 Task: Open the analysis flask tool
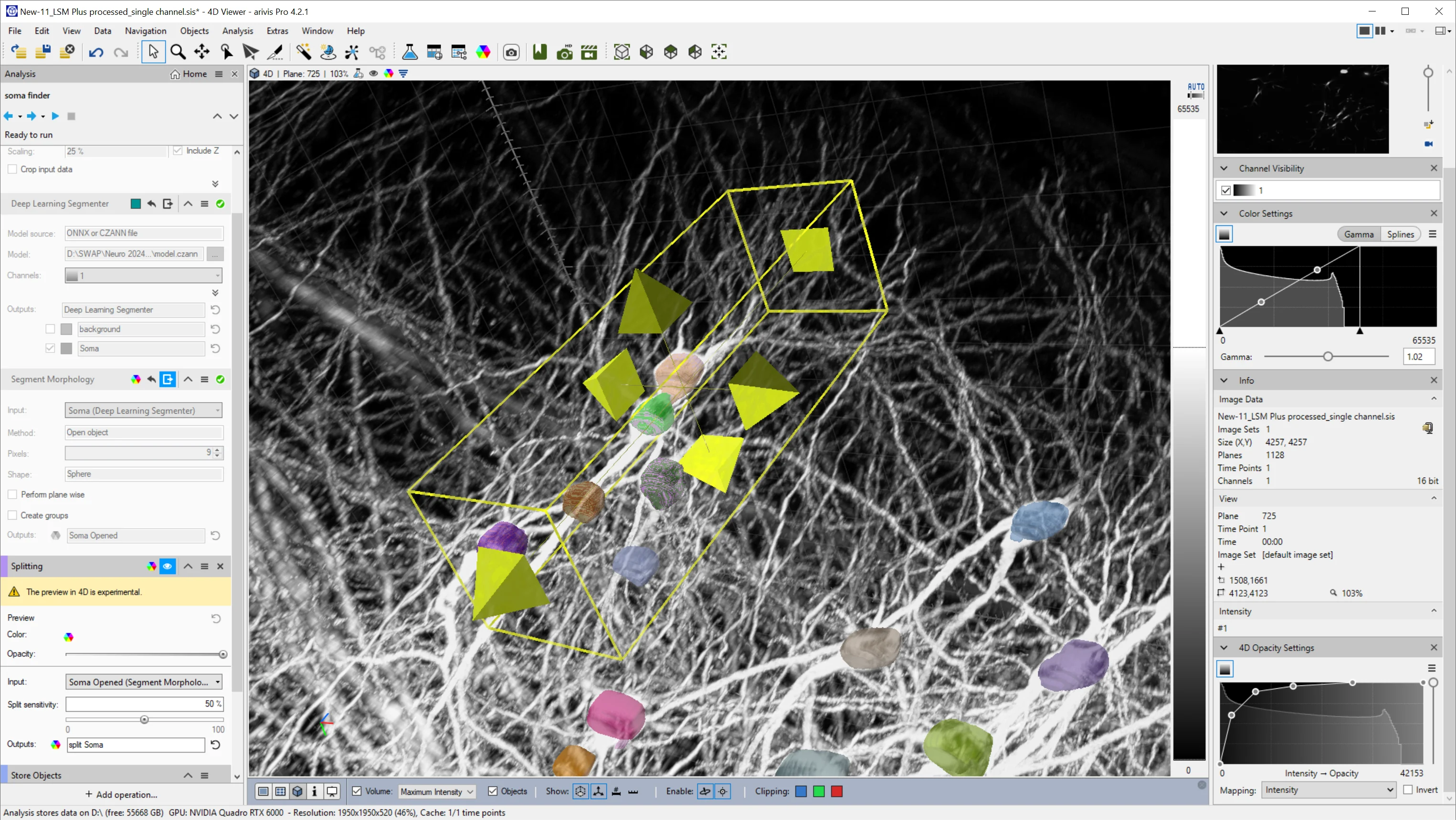409,52
